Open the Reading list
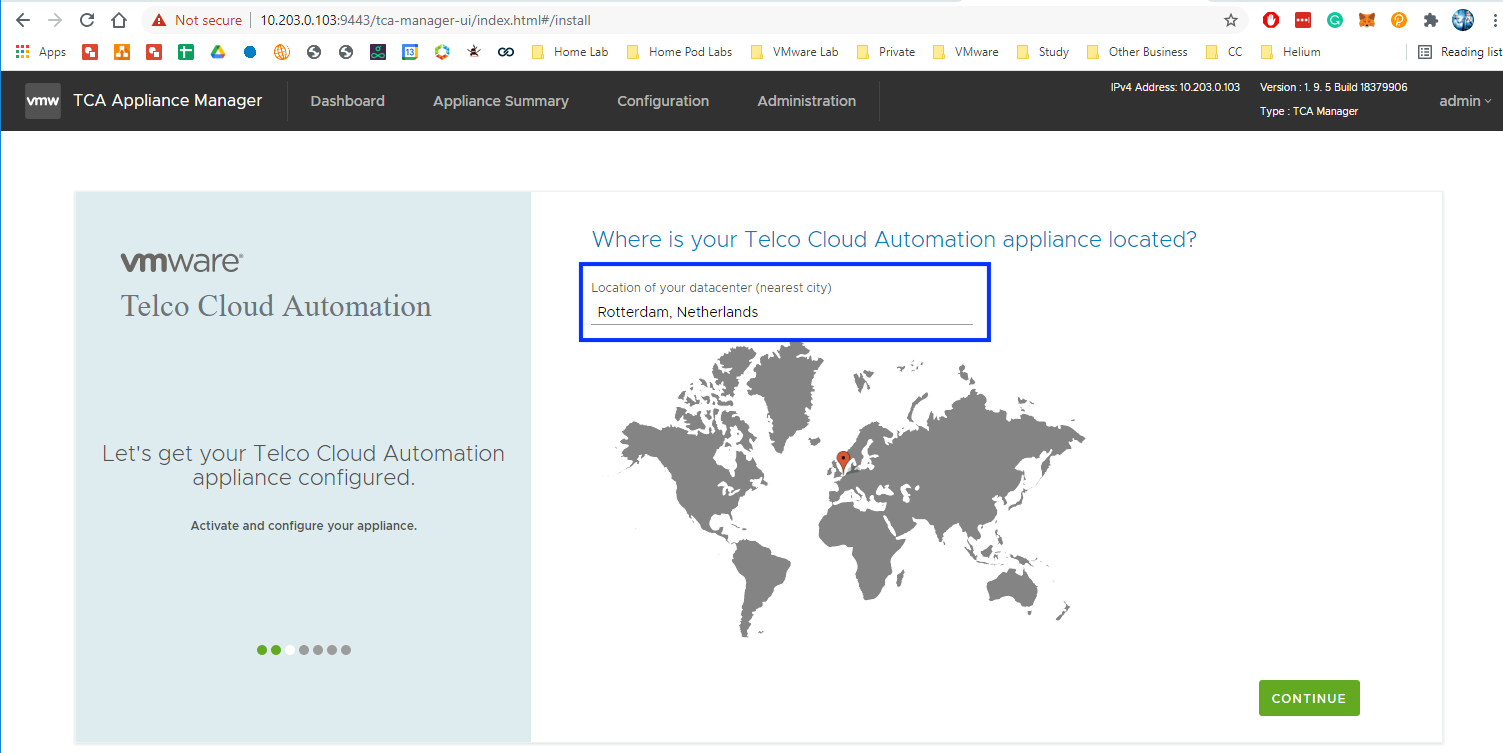The height and width of the screenshot is (753, 1503). pyautogui.click(x=1459, y=52)
